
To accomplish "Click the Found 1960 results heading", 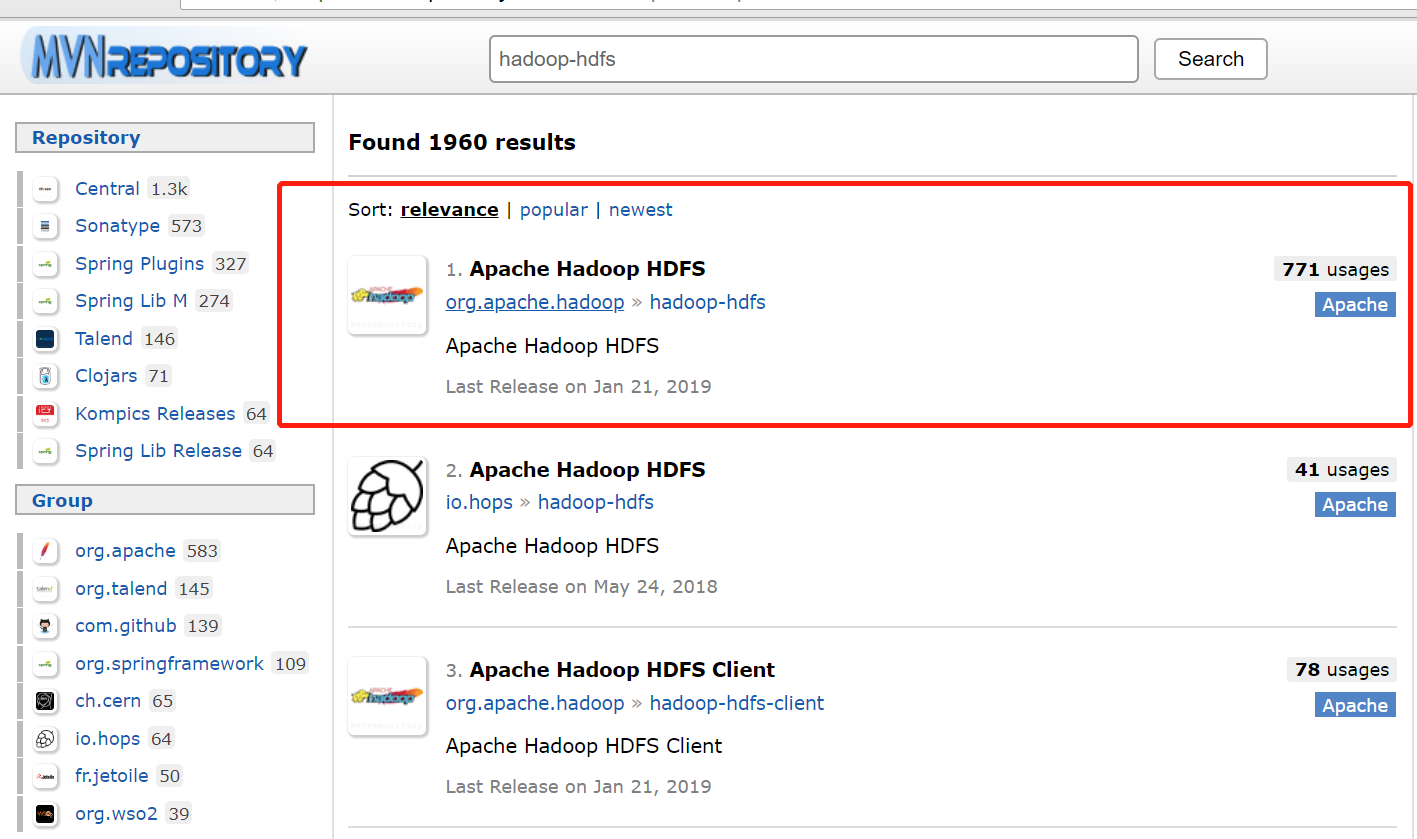I will [462, 142].
